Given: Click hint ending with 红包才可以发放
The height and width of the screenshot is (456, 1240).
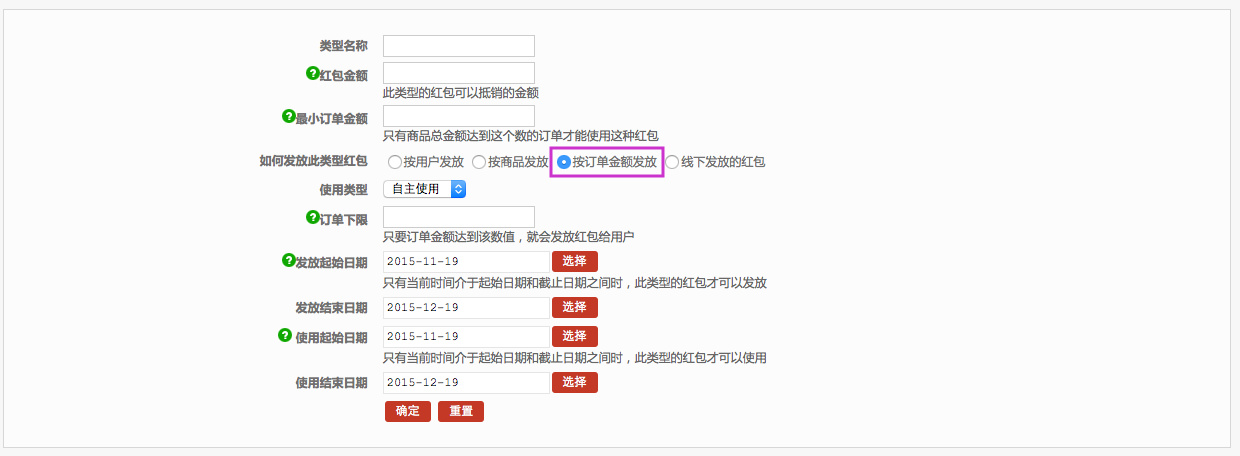Looking at the screenshot, I should click(575, 283).
